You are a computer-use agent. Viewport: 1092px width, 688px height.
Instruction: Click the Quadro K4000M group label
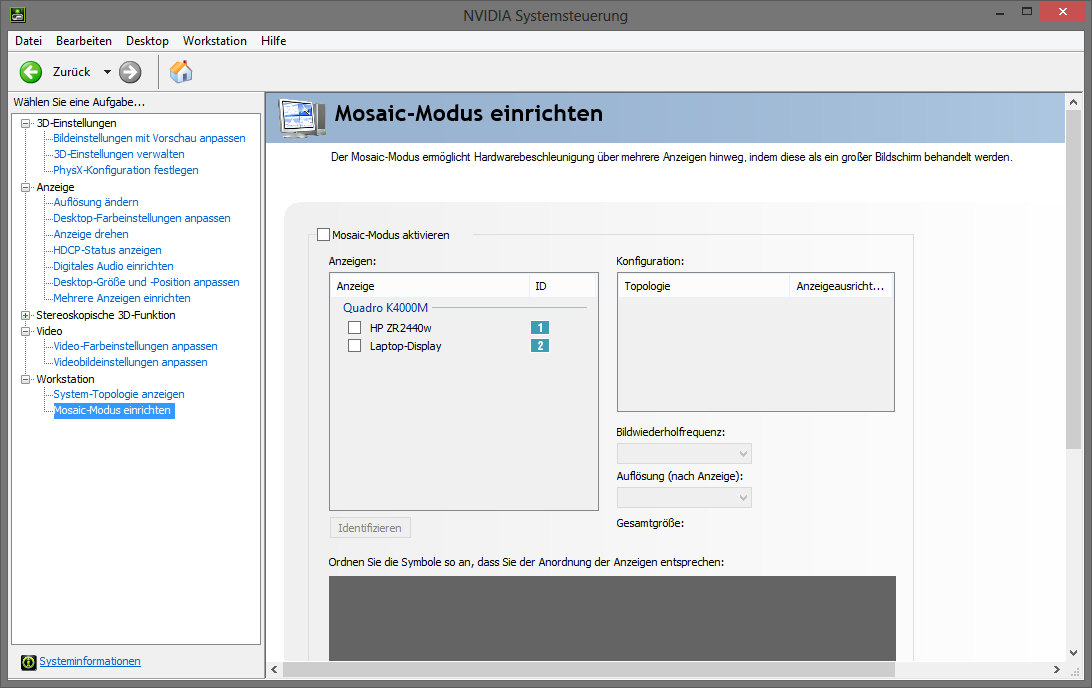tap(385, 308)
